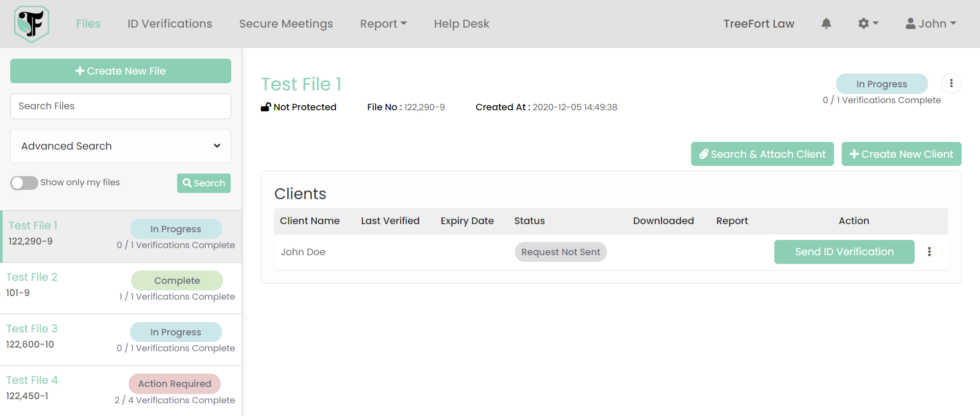Expand the Advanced Search dropdown
980x416 pixels.
point(120,146)
